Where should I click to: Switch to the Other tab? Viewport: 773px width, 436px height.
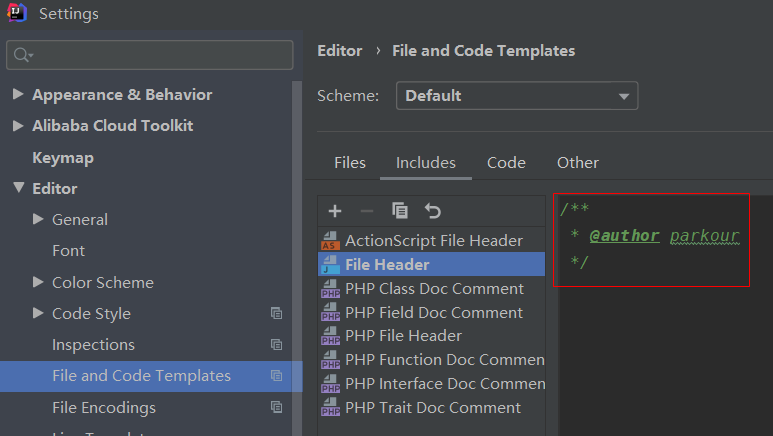point(578,163)
